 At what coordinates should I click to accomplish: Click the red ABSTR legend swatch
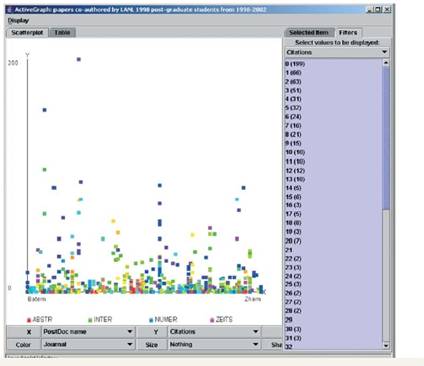[x=29, y=320]
